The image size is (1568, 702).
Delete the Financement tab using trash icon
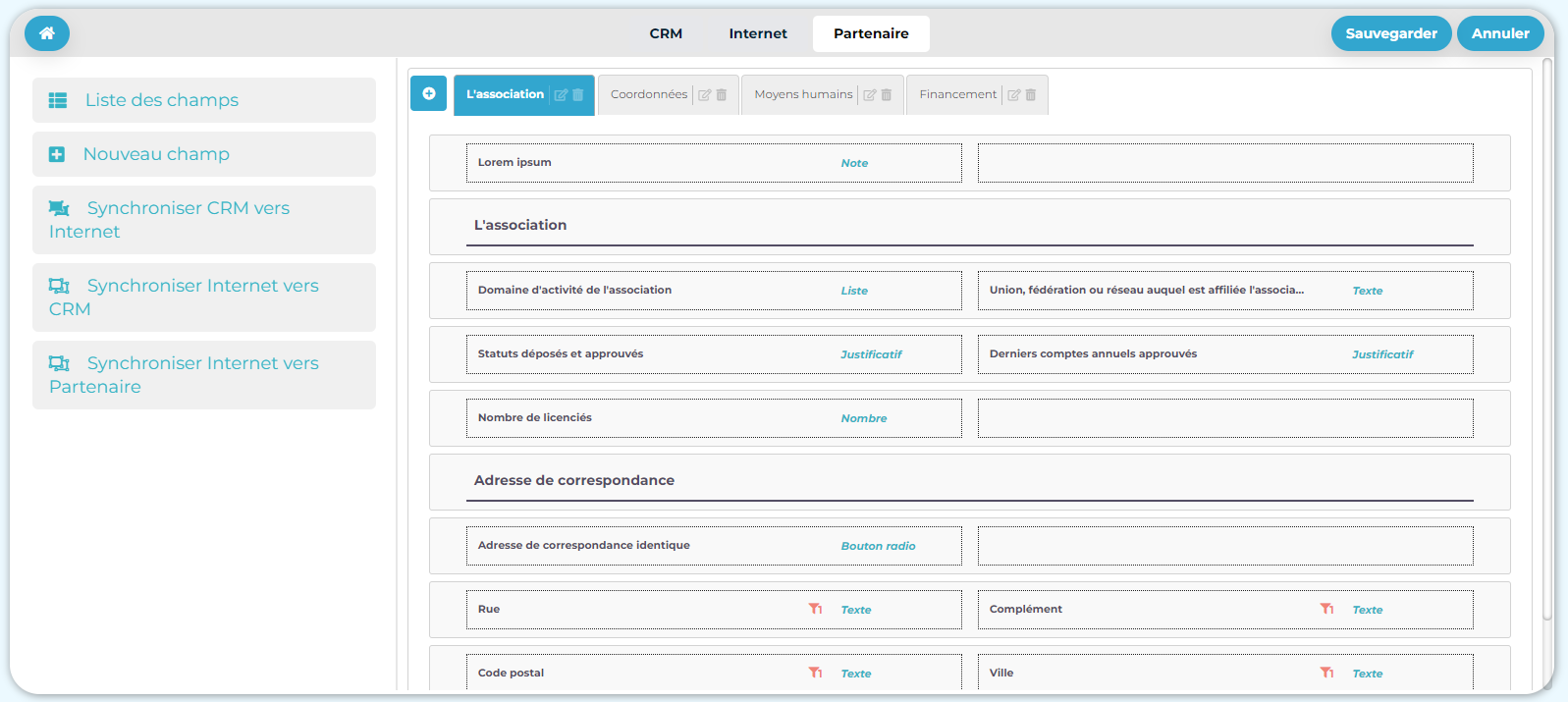pos(1031,95)
